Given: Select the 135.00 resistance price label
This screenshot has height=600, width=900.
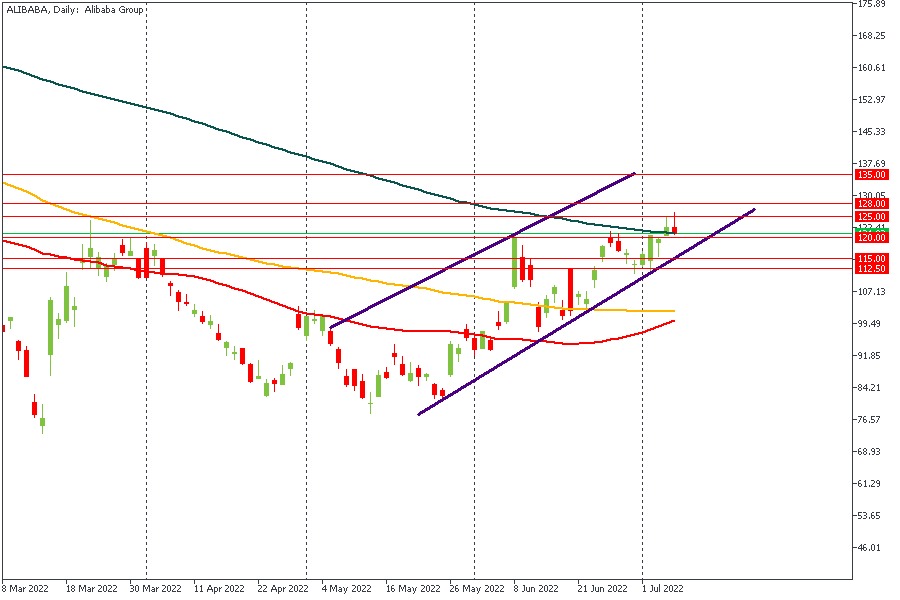Looking at the screenshot, I should point(871,174).
